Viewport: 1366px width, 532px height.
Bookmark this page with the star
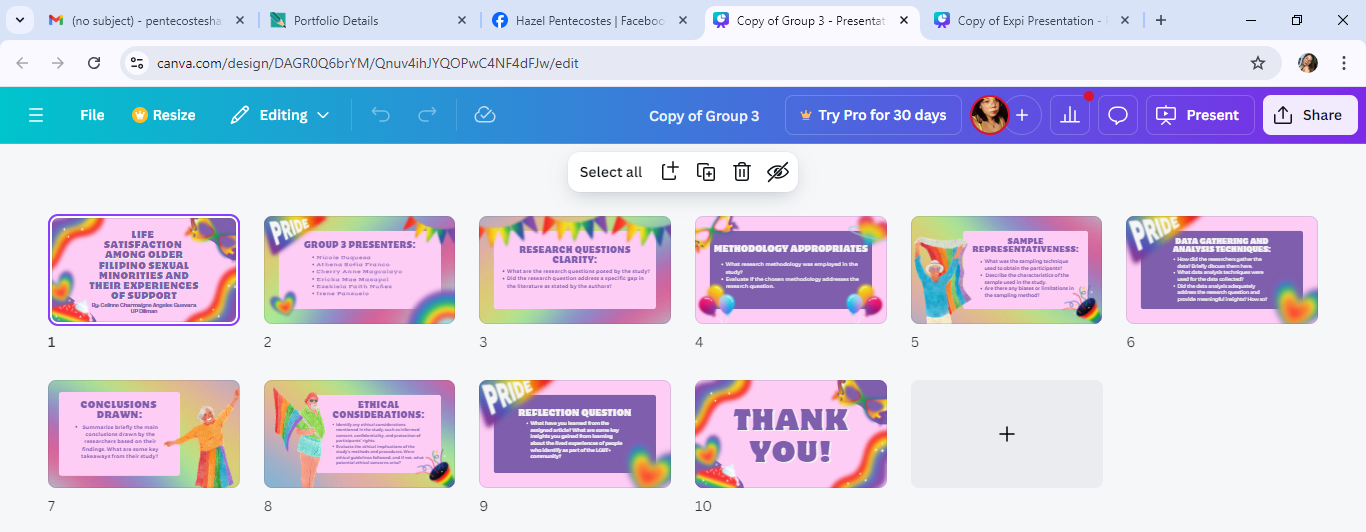[x=1258, y=63]
